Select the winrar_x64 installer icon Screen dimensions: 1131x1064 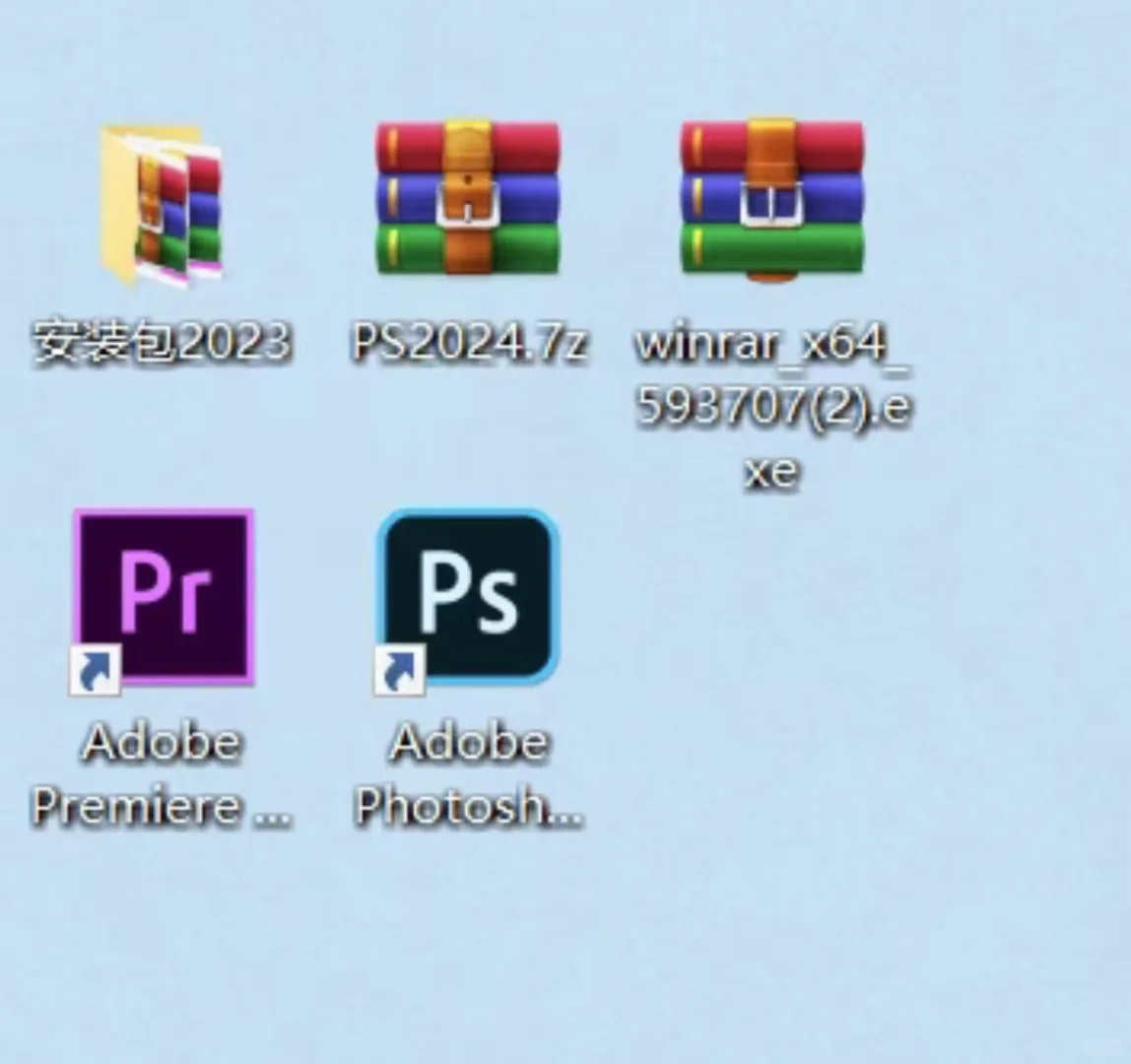[x=772, y=200]
